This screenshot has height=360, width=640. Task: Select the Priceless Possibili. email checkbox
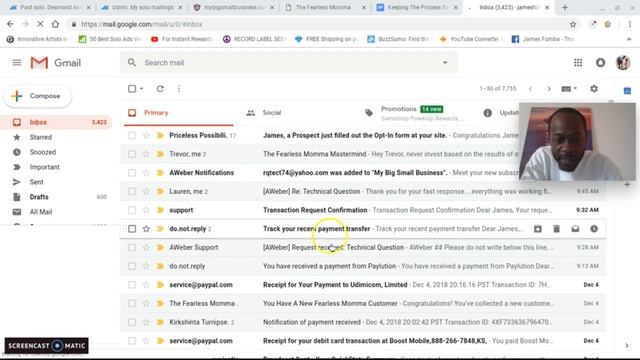pyautogui.click(x=132, y=136)
